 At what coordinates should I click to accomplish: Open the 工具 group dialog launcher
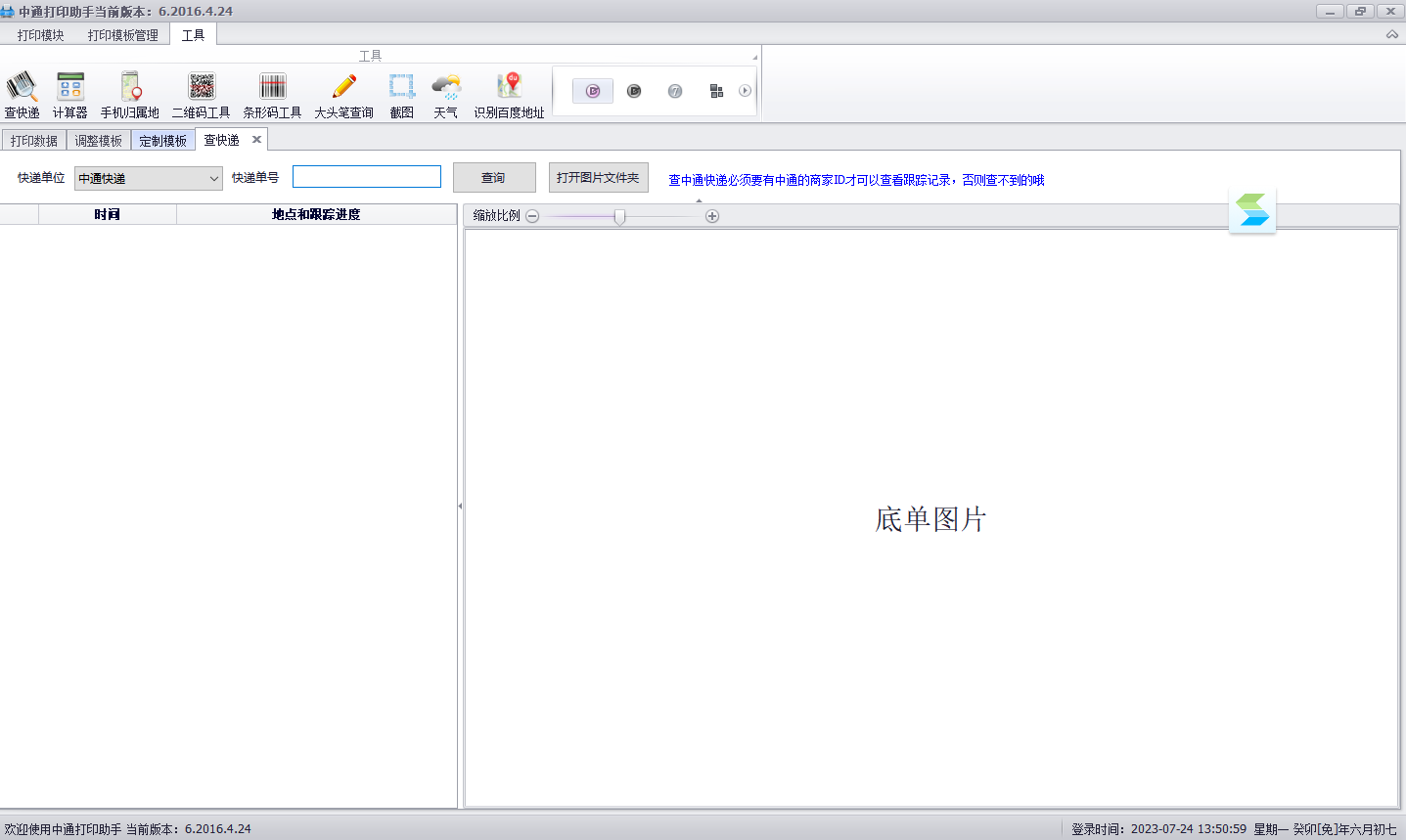click(x=754, y=57)
